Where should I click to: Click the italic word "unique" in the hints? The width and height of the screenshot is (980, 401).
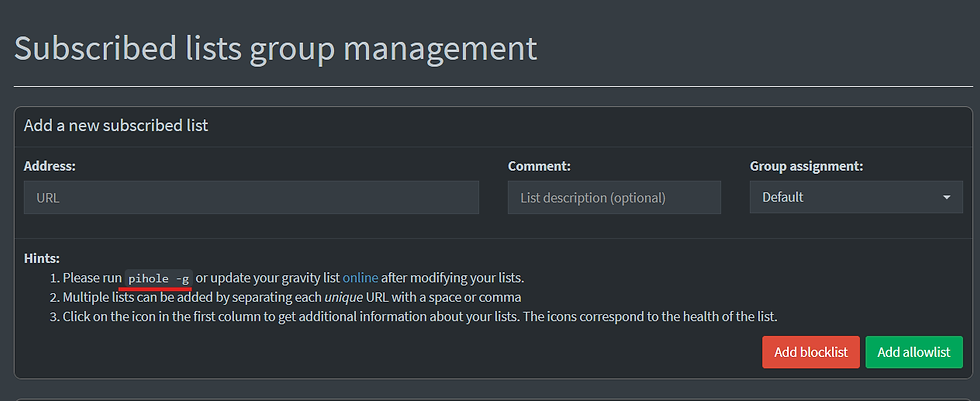[x=342, y=297]
